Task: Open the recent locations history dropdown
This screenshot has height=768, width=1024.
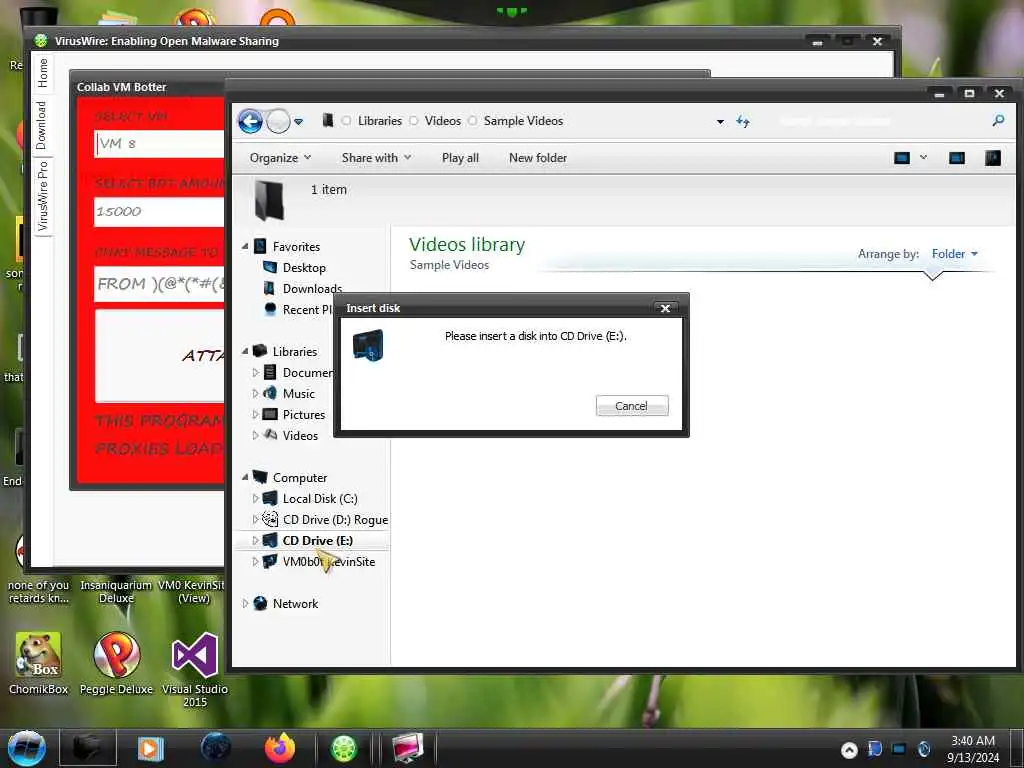Action: [298, 121]
